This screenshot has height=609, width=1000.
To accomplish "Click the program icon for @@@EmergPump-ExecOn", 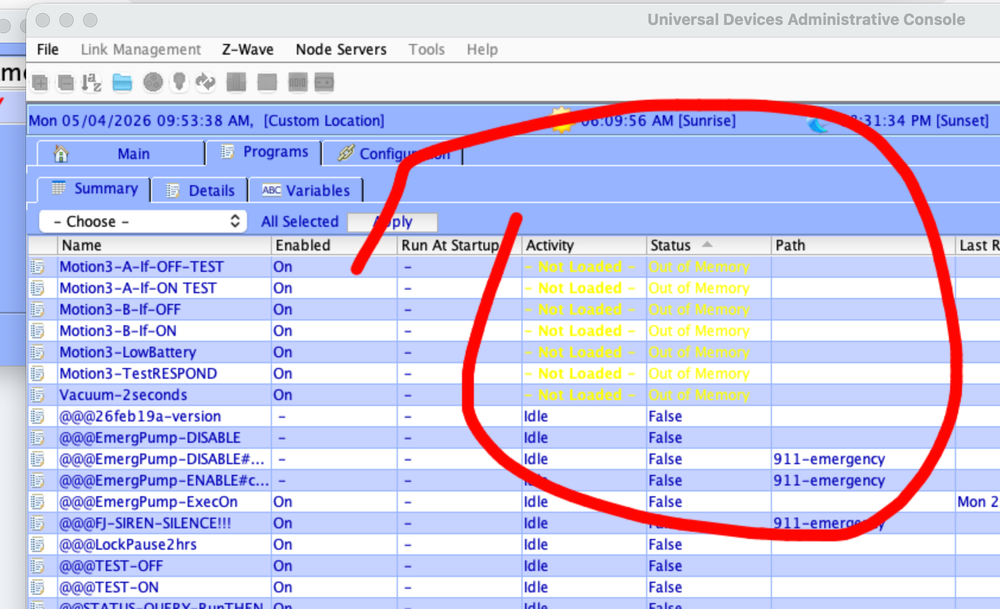I will click(x=38, y=502).
